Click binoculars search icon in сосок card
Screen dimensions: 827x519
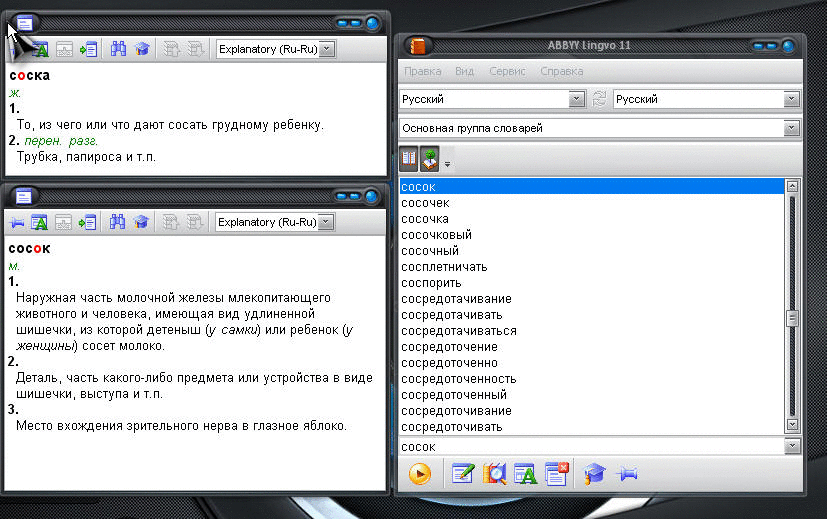click(117, 222)
